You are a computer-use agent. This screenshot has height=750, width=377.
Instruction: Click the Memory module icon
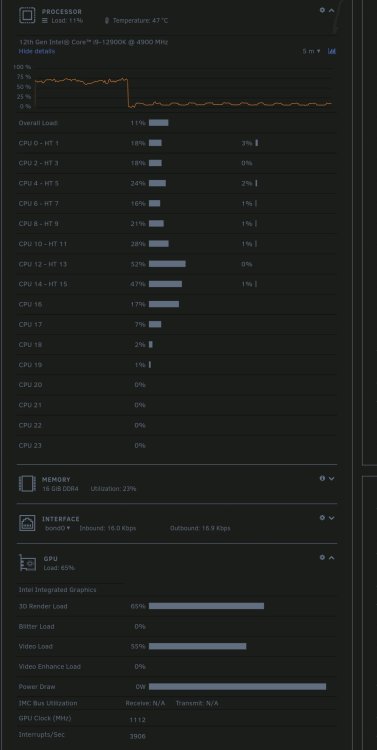point(27,484)
